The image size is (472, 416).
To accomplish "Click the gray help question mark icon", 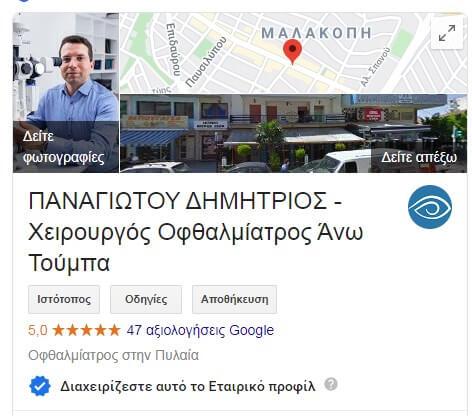I will (x=331, y=384).
